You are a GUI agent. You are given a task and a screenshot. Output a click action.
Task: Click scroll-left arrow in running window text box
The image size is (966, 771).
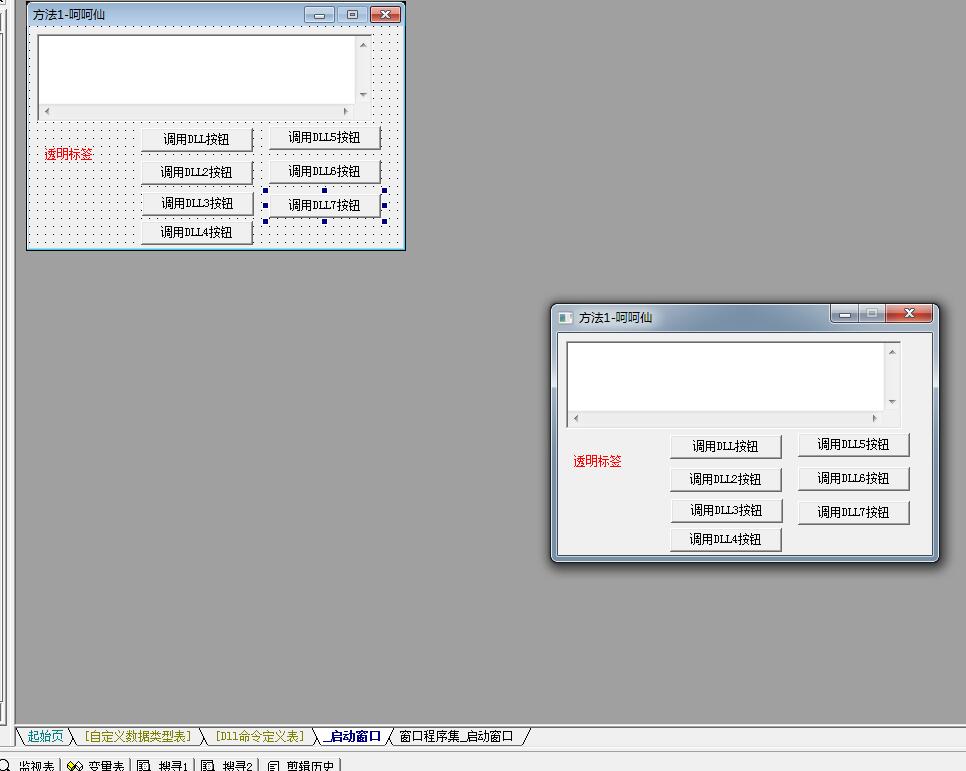[x=576, y=418]
